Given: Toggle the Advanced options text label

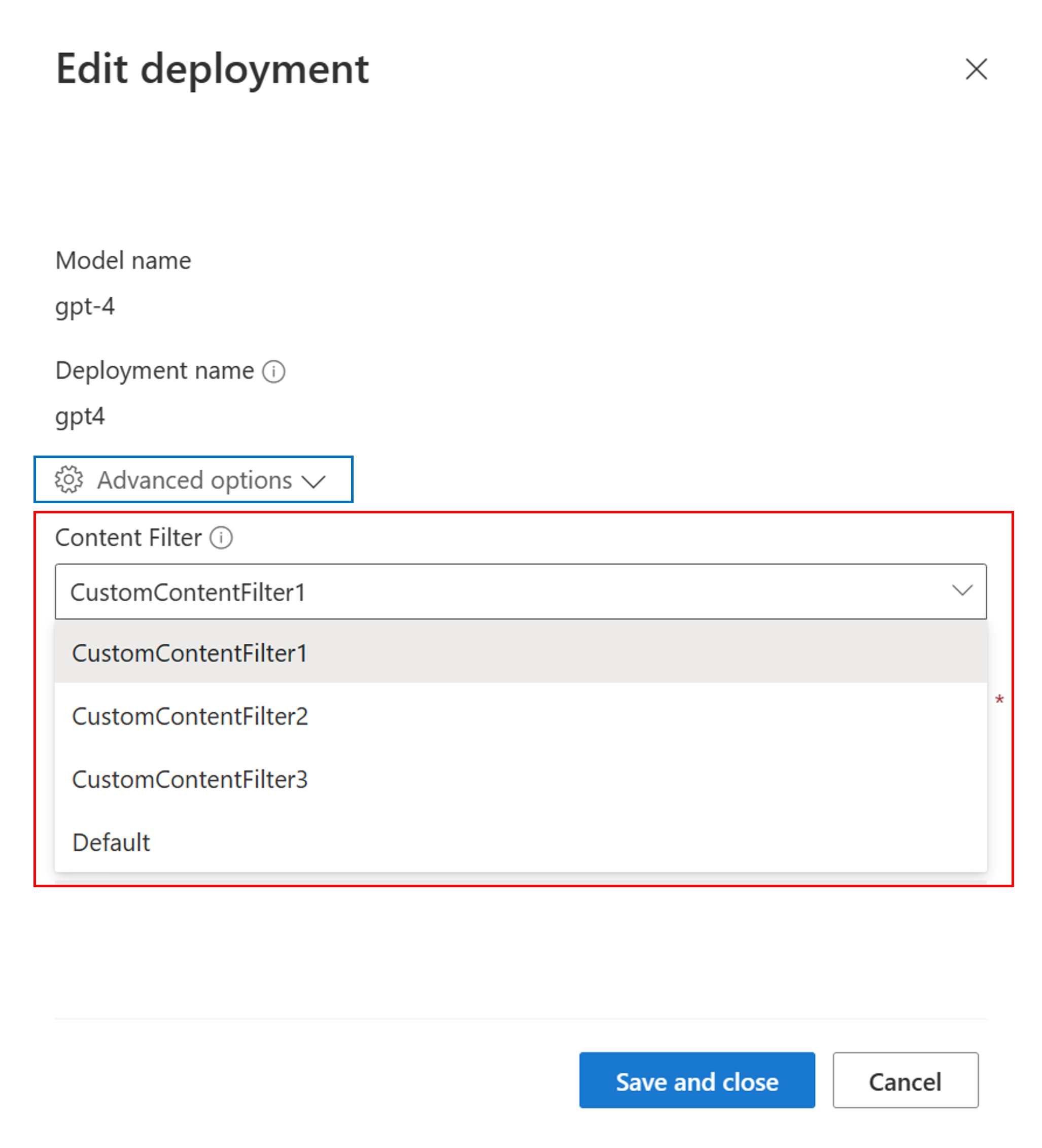Looking at the screenshot, I should (194, 480).
